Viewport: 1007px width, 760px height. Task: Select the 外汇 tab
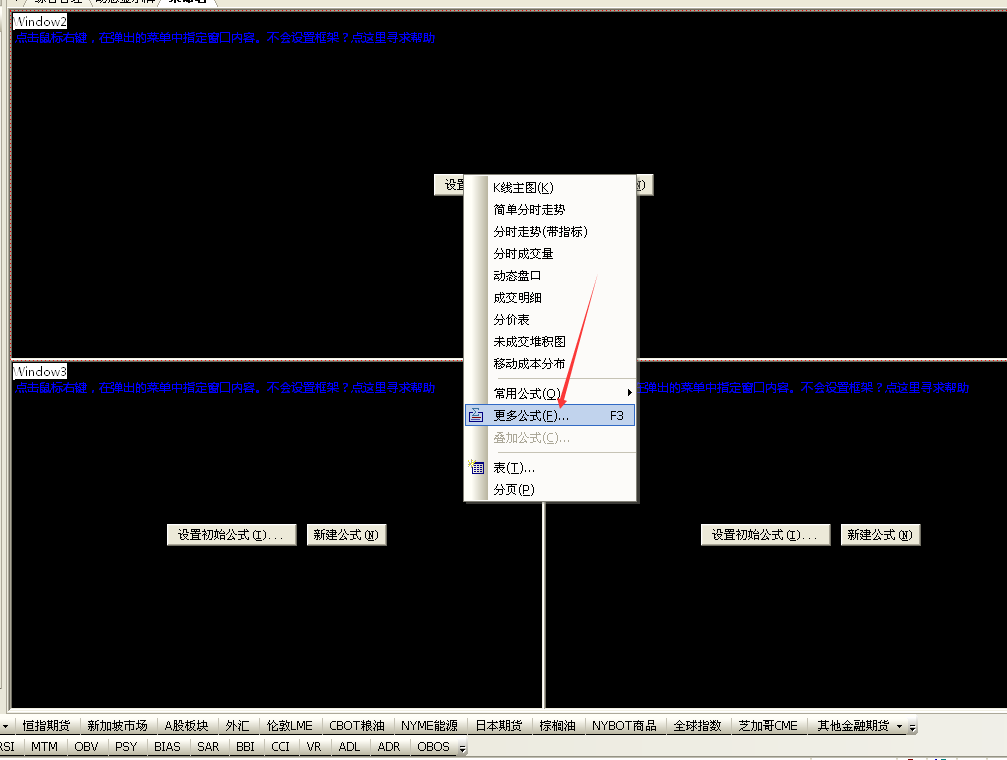pyautogui.click(x=237, y=726)
